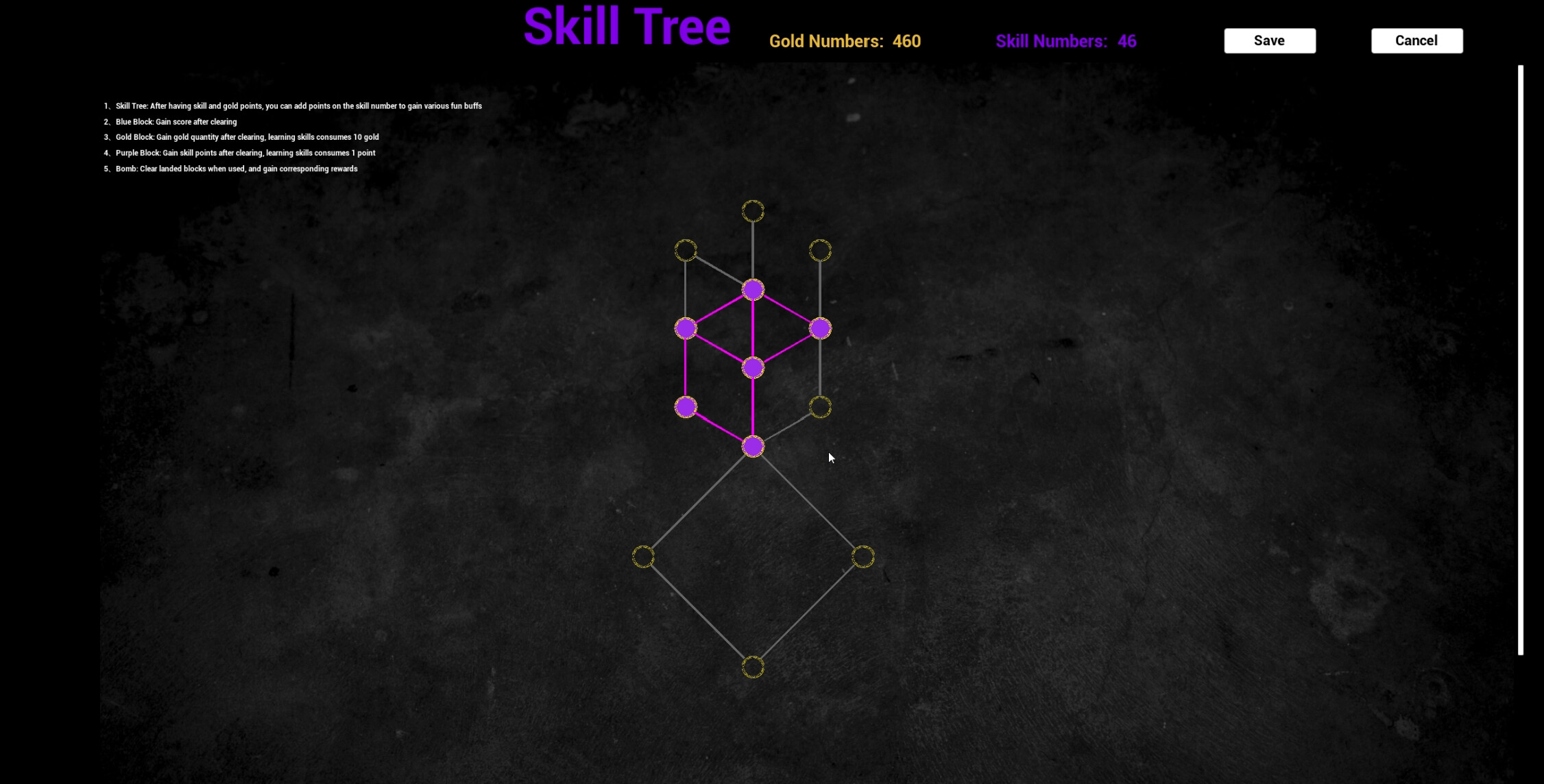Select the right purple skill node of the cube
Screen dimensions: 1544x784
(820, 329)
